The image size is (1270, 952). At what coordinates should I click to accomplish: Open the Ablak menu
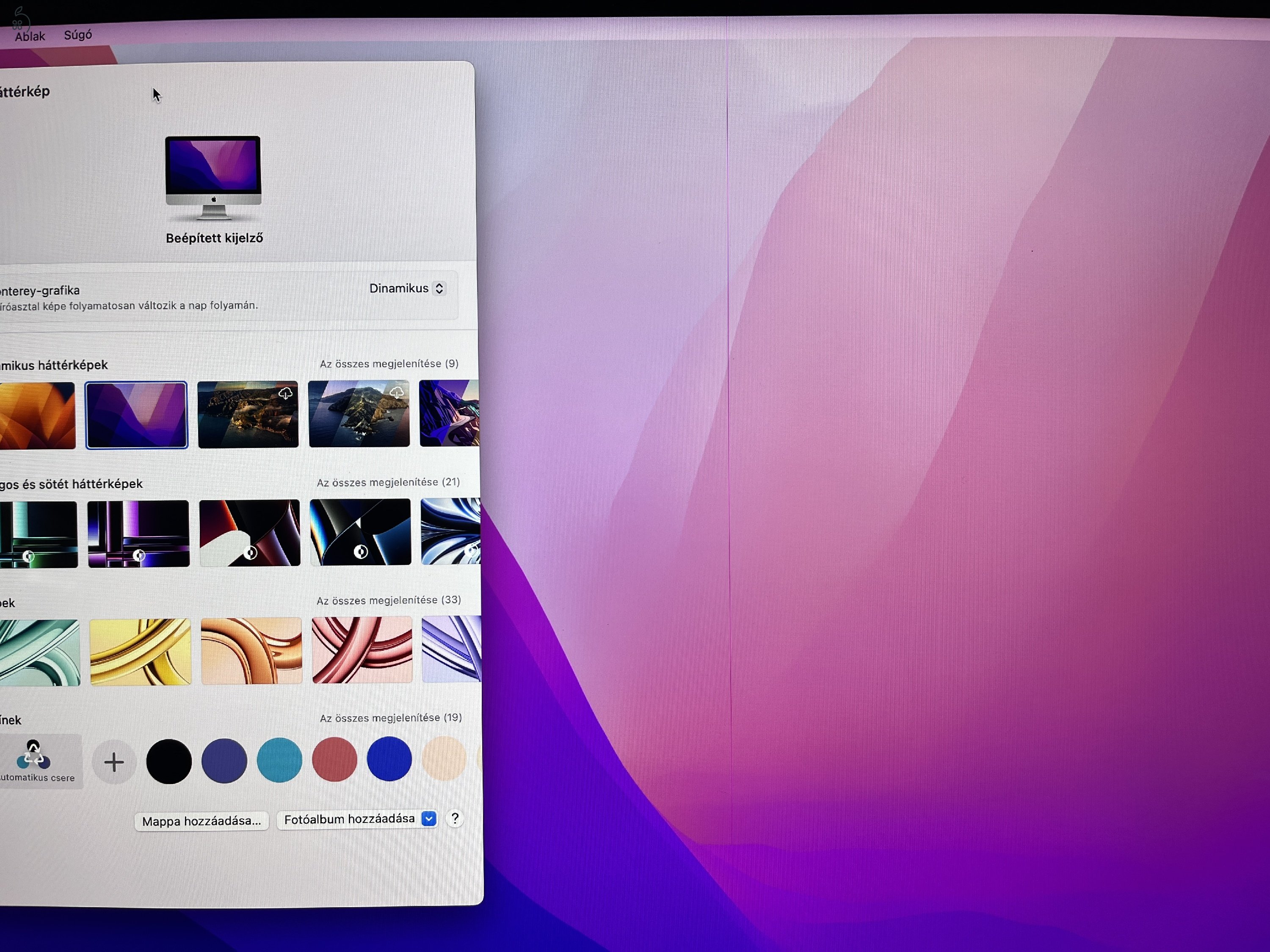coord(30,36)
